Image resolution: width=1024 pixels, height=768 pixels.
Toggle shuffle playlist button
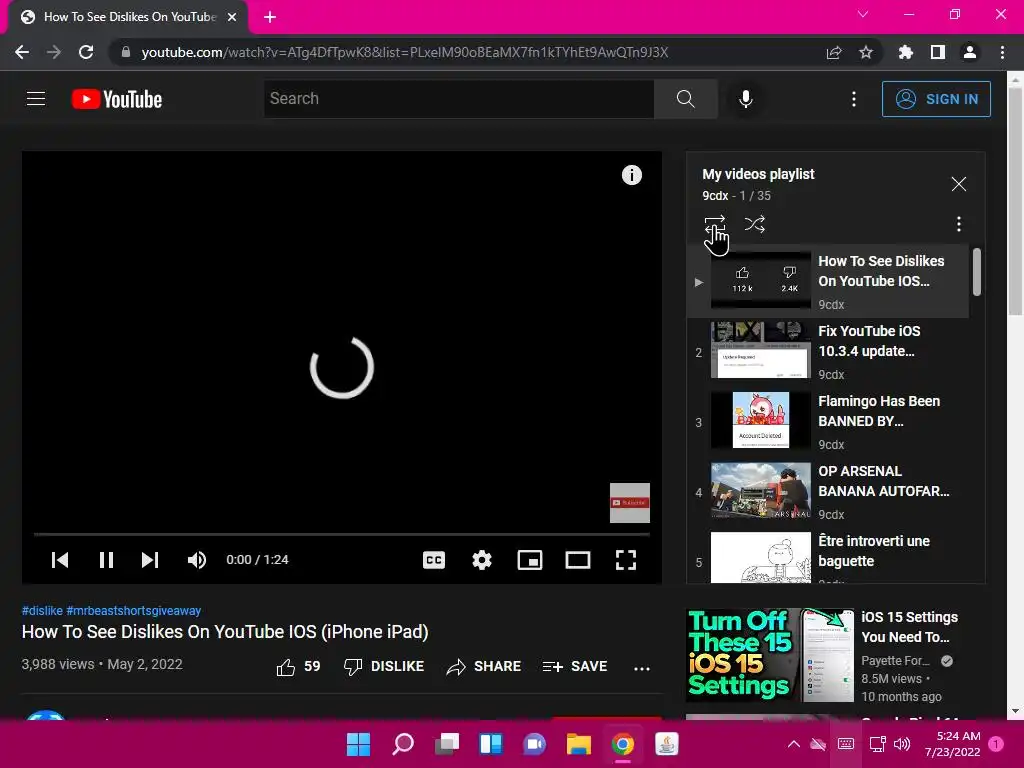754,224
